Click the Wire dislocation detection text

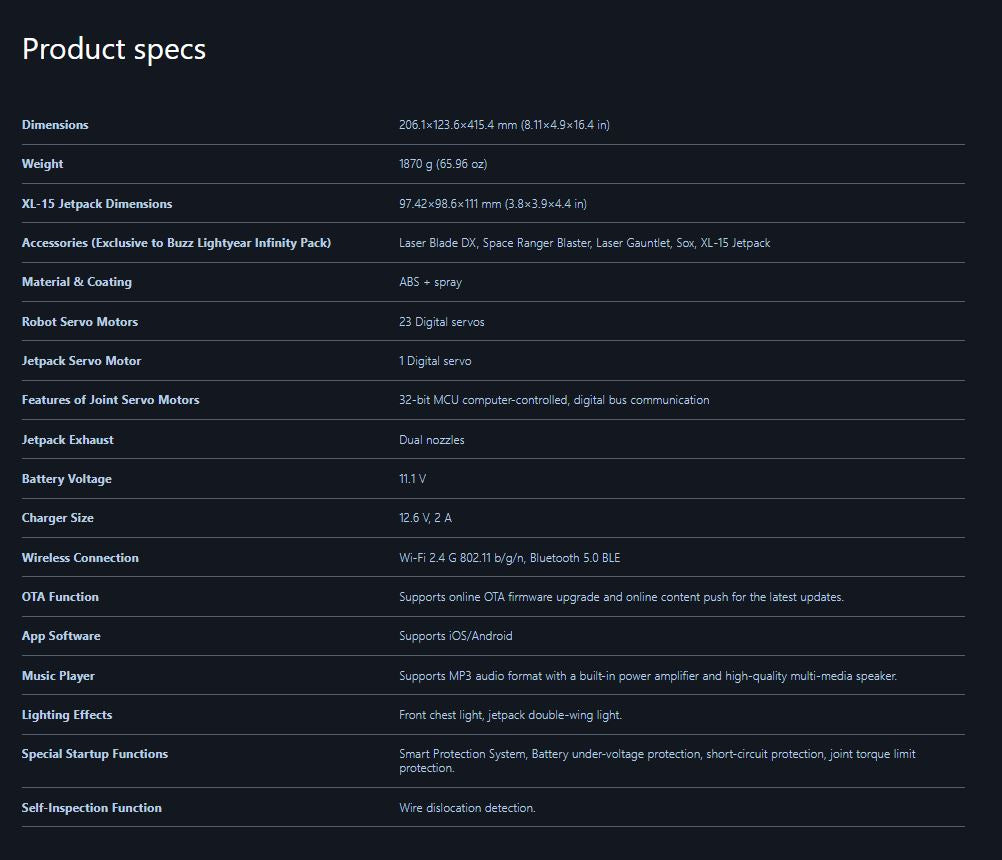click(x=467, y=808)
